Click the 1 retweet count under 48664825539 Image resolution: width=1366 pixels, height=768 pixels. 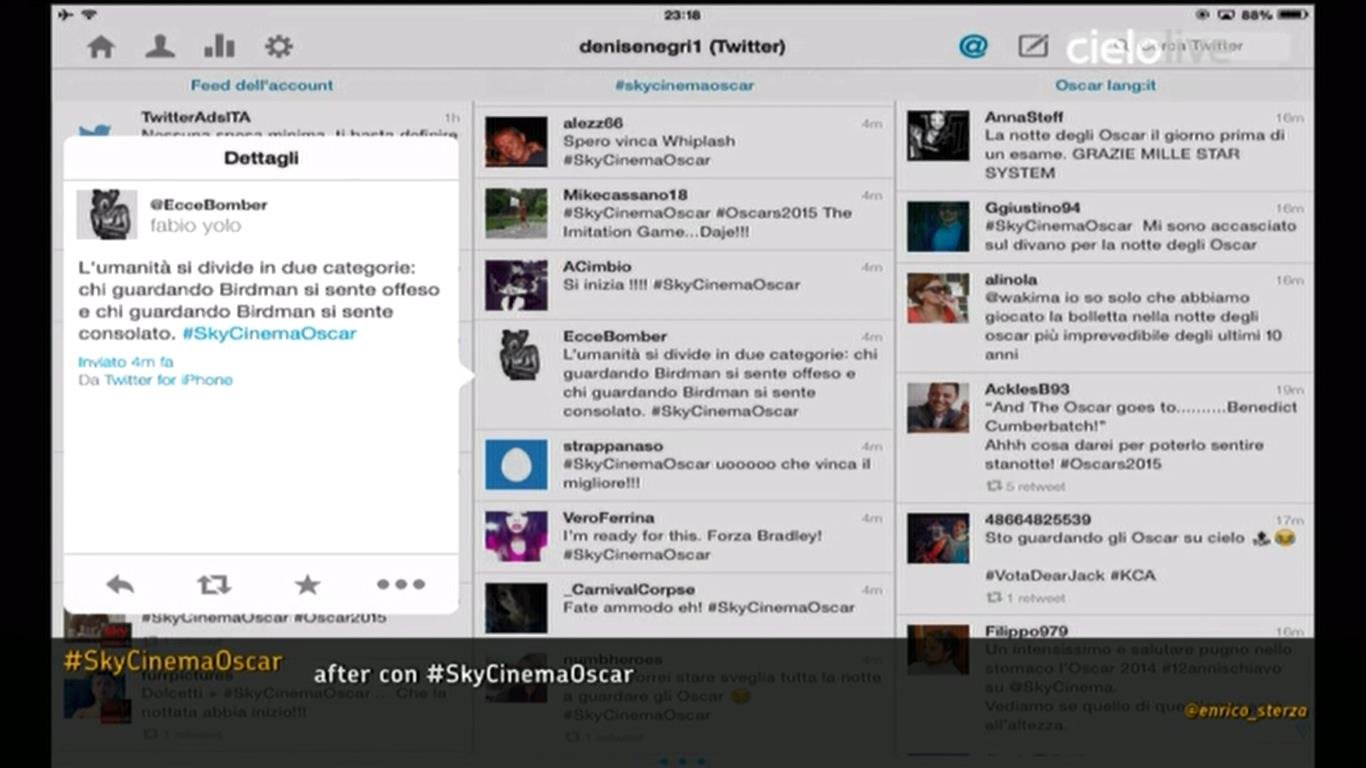point(1026,598)
